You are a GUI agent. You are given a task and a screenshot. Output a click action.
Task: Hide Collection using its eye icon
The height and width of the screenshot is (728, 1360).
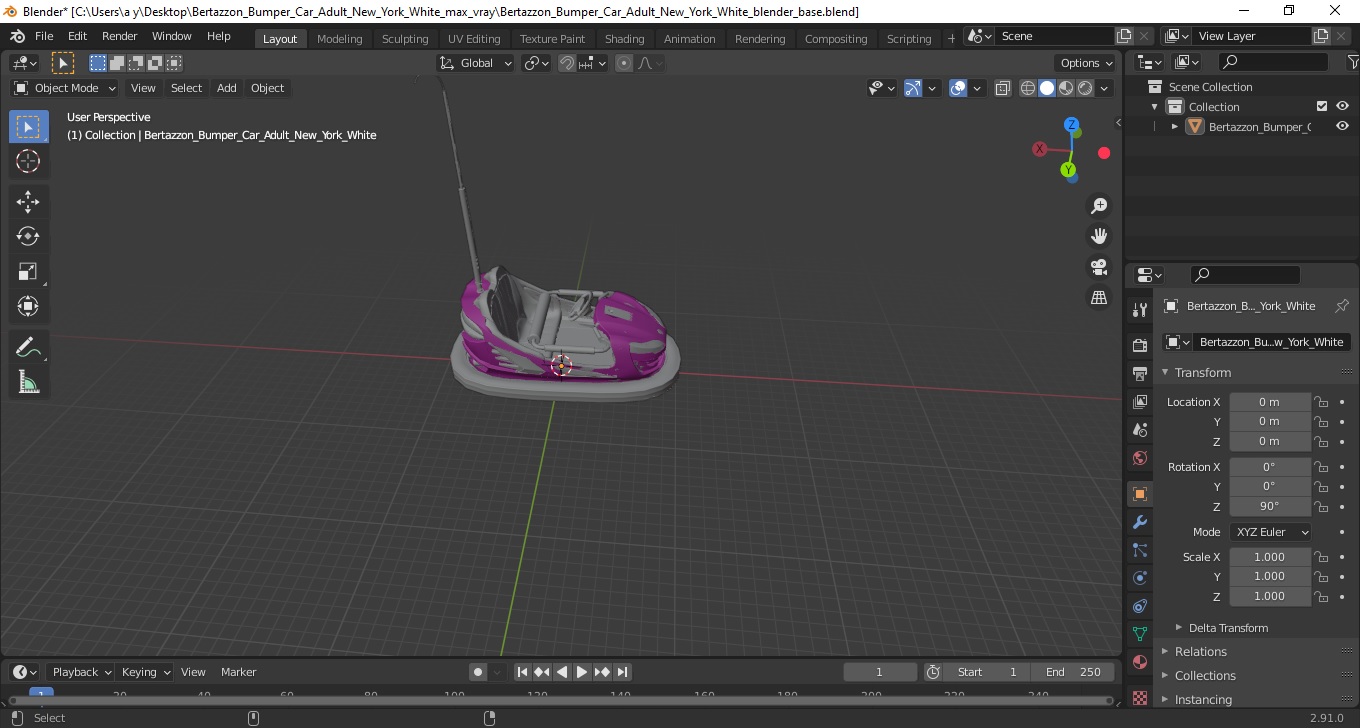tap(1343, 106)
